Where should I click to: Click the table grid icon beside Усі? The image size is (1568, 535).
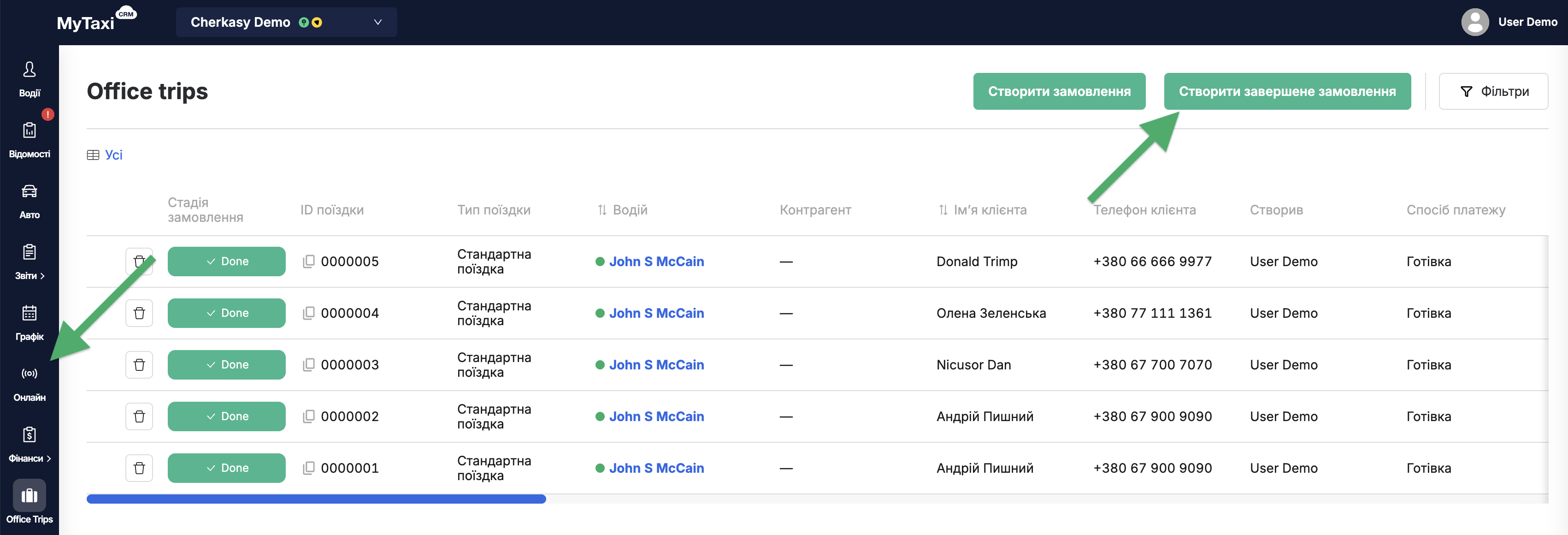pyautogui.click(x=93, y=155)
